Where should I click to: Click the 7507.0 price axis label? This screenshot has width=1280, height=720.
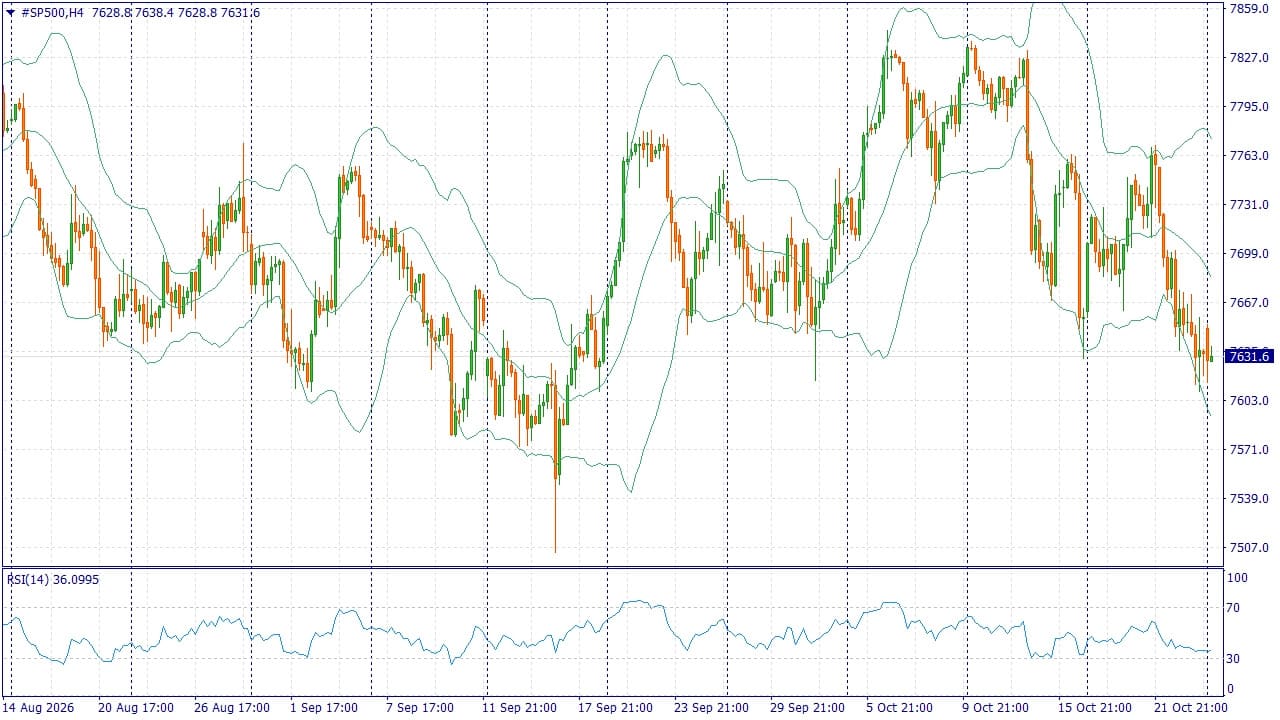[x=1248, y=547]
